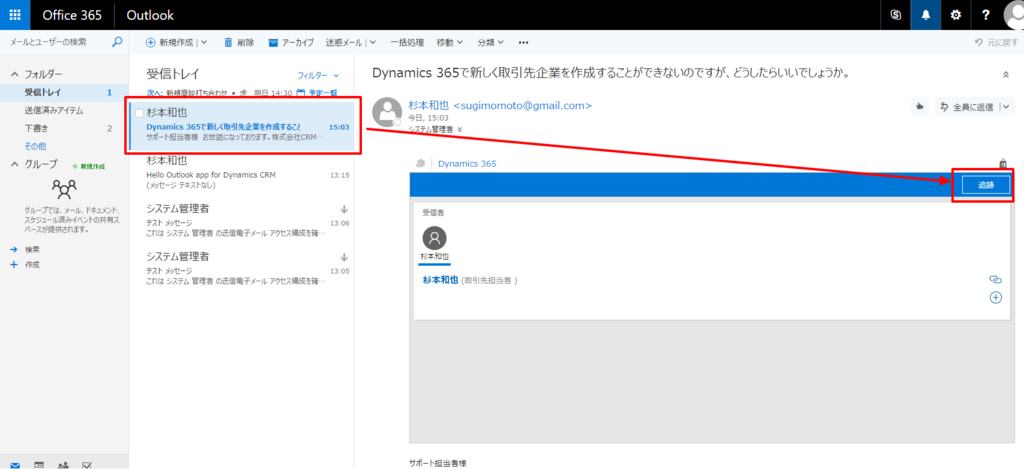Collapse the フォルダー section
1024x469 pixels.
14,74
